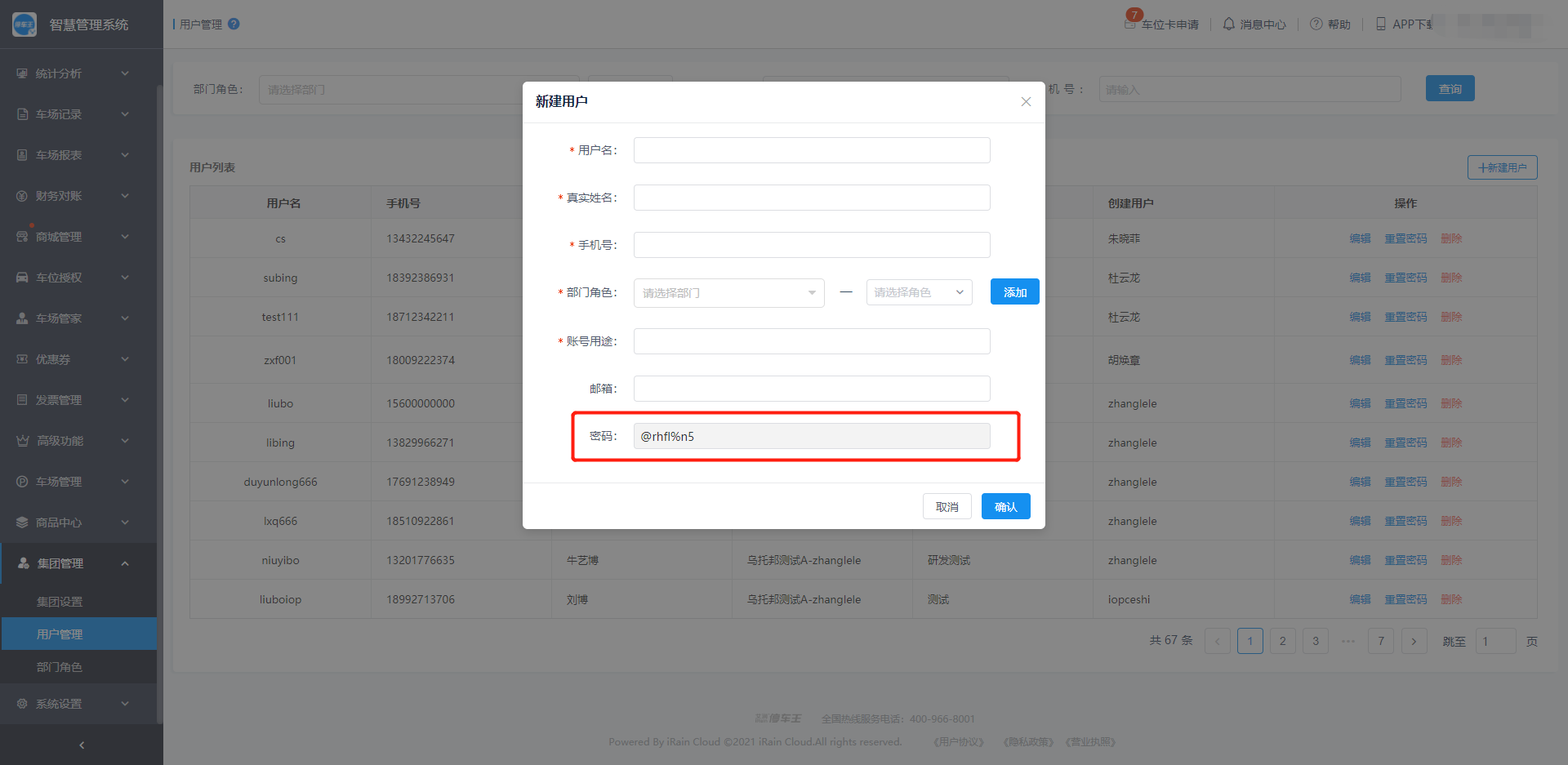Go to page 7 in pagination
Image resolution: width=1568 pixels, height=765 pixels.
point(1381,641)
